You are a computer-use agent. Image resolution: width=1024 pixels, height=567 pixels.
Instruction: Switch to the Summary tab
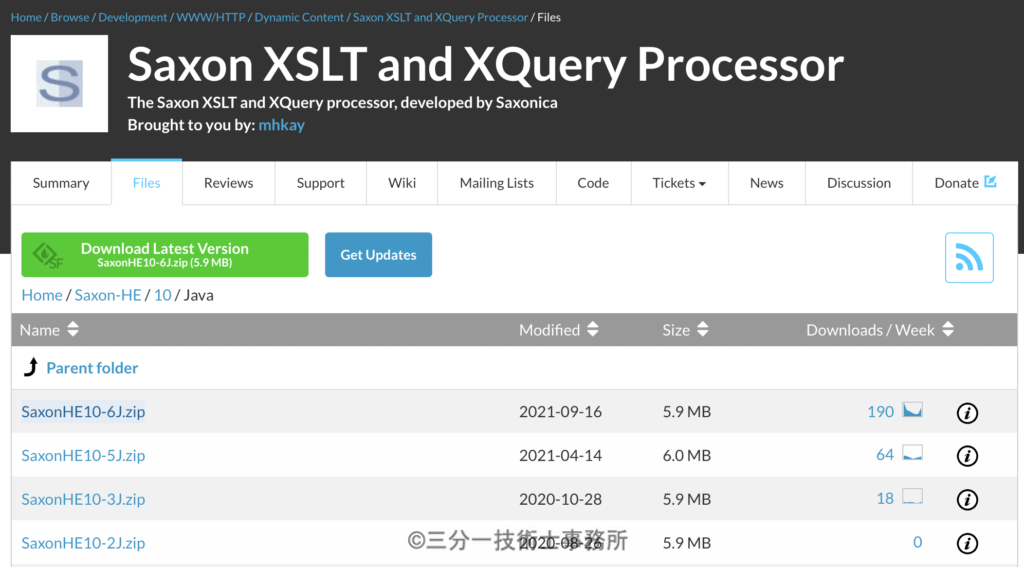point(61,183)
